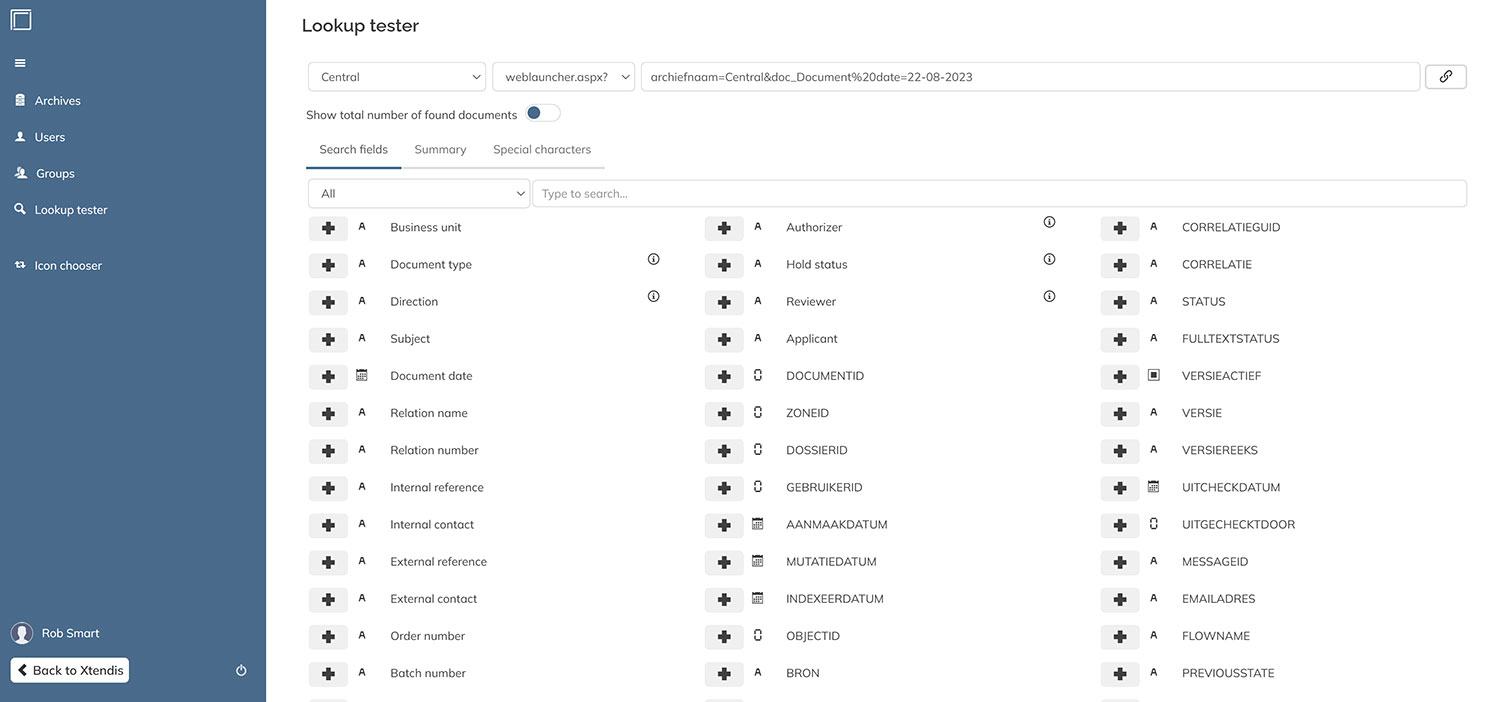This screenshot has height=702, width=1500.
Task: Add the EMAILADRES field
Action: tap(1120, 600)
